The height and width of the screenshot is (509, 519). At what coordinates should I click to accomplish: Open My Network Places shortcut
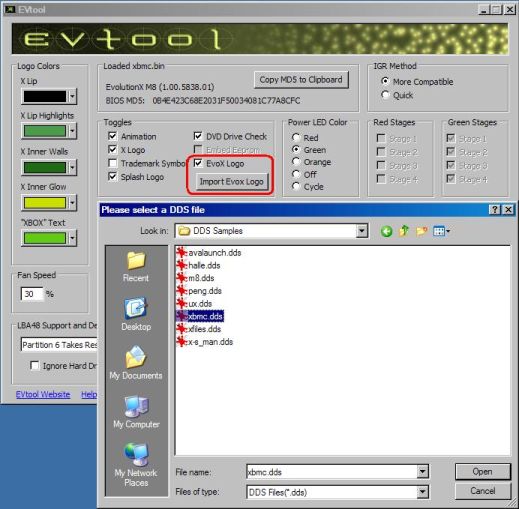click(136, 465)
